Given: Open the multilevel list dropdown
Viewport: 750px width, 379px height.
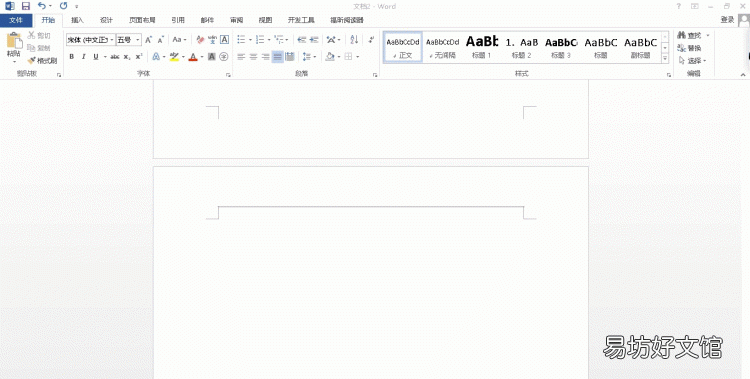Looking at the screenshot, I should pyautogui.click(x=287, y=40).
